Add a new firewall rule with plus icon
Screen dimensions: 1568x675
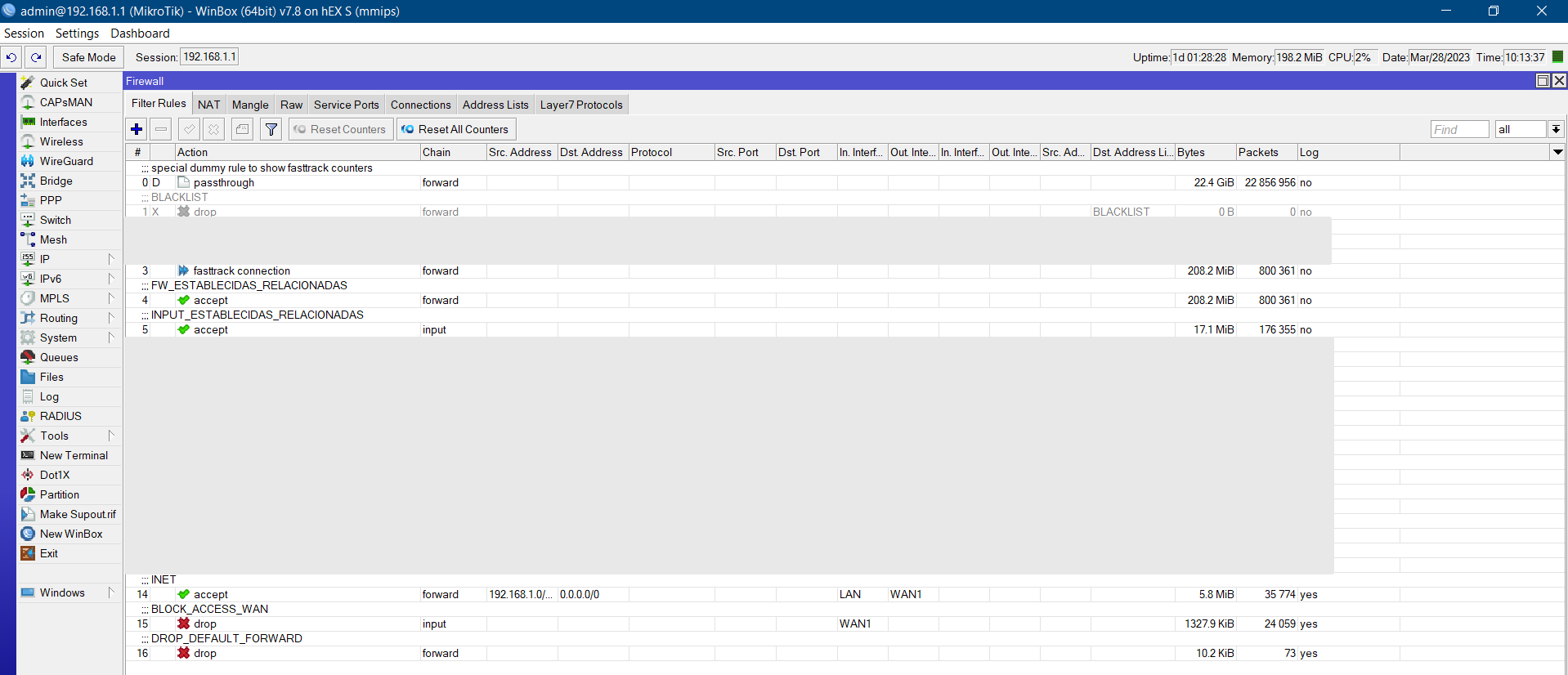[x=137, y=129]
